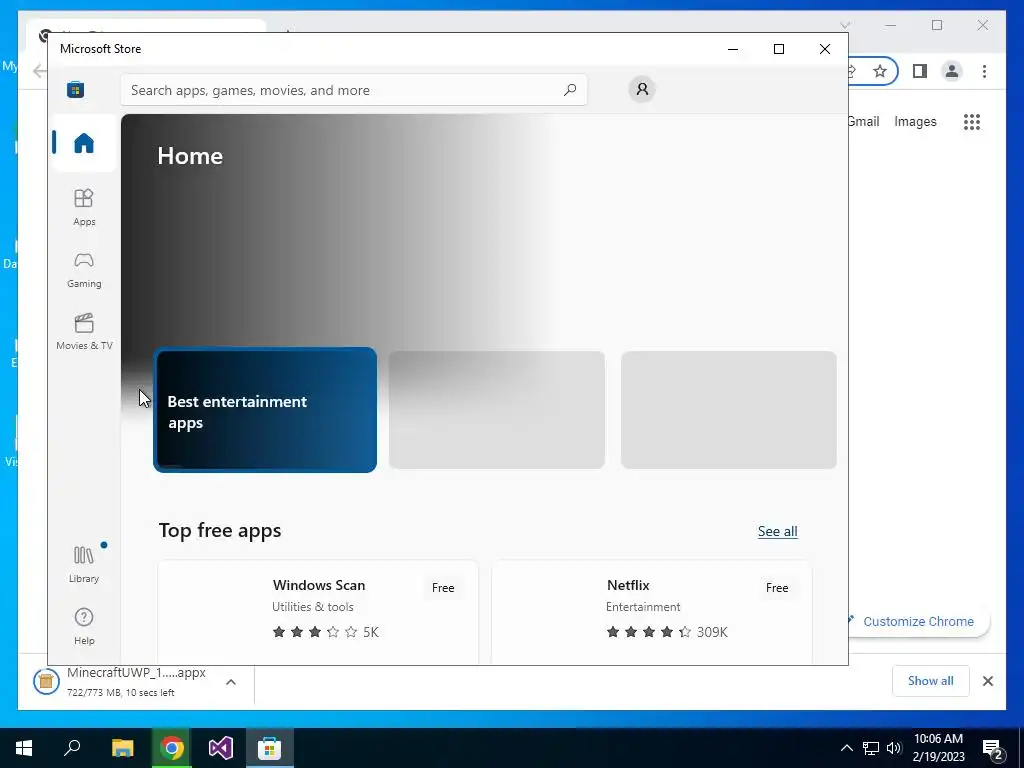Image resolution: width=1024 pixels, height=768 pixels.
Task: Open Windows taskbar search
Action: tap(72, 748)
